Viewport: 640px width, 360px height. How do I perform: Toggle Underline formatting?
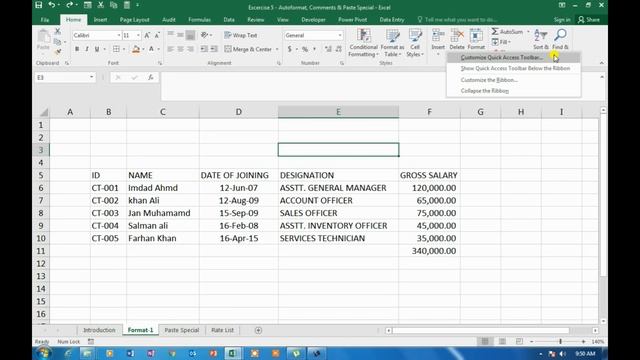pyautogui.click(x=97, y=49)
